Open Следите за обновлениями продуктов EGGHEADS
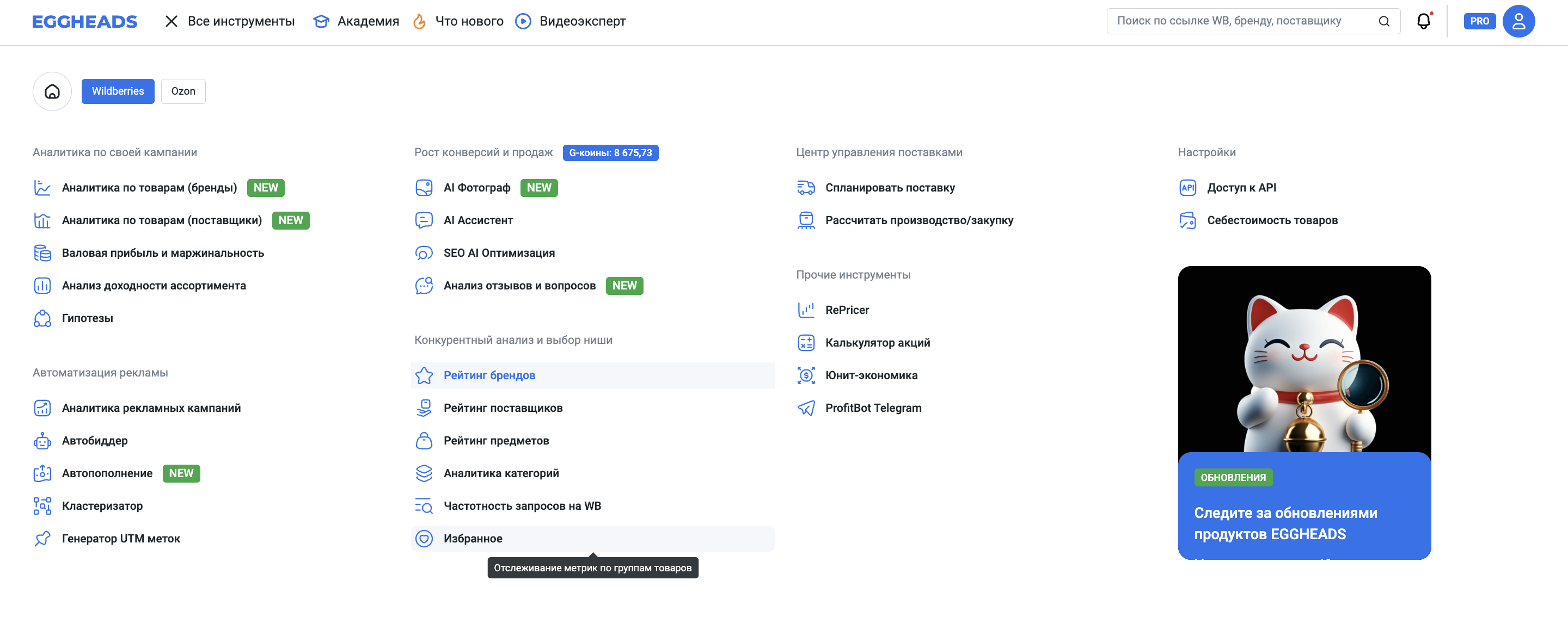1568x617 pixels. pyautogui.click(x=1285, y=523)
